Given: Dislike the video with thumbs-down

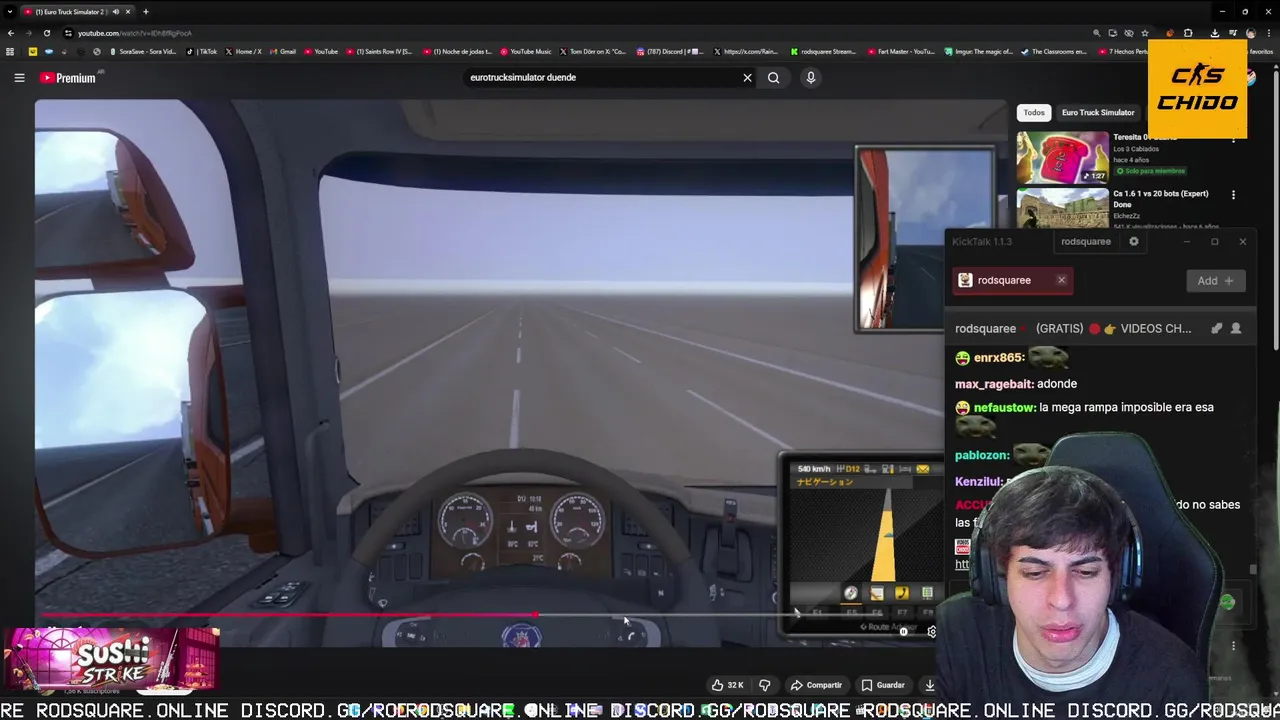Looking at the screenshot, I should coord(765,685).
